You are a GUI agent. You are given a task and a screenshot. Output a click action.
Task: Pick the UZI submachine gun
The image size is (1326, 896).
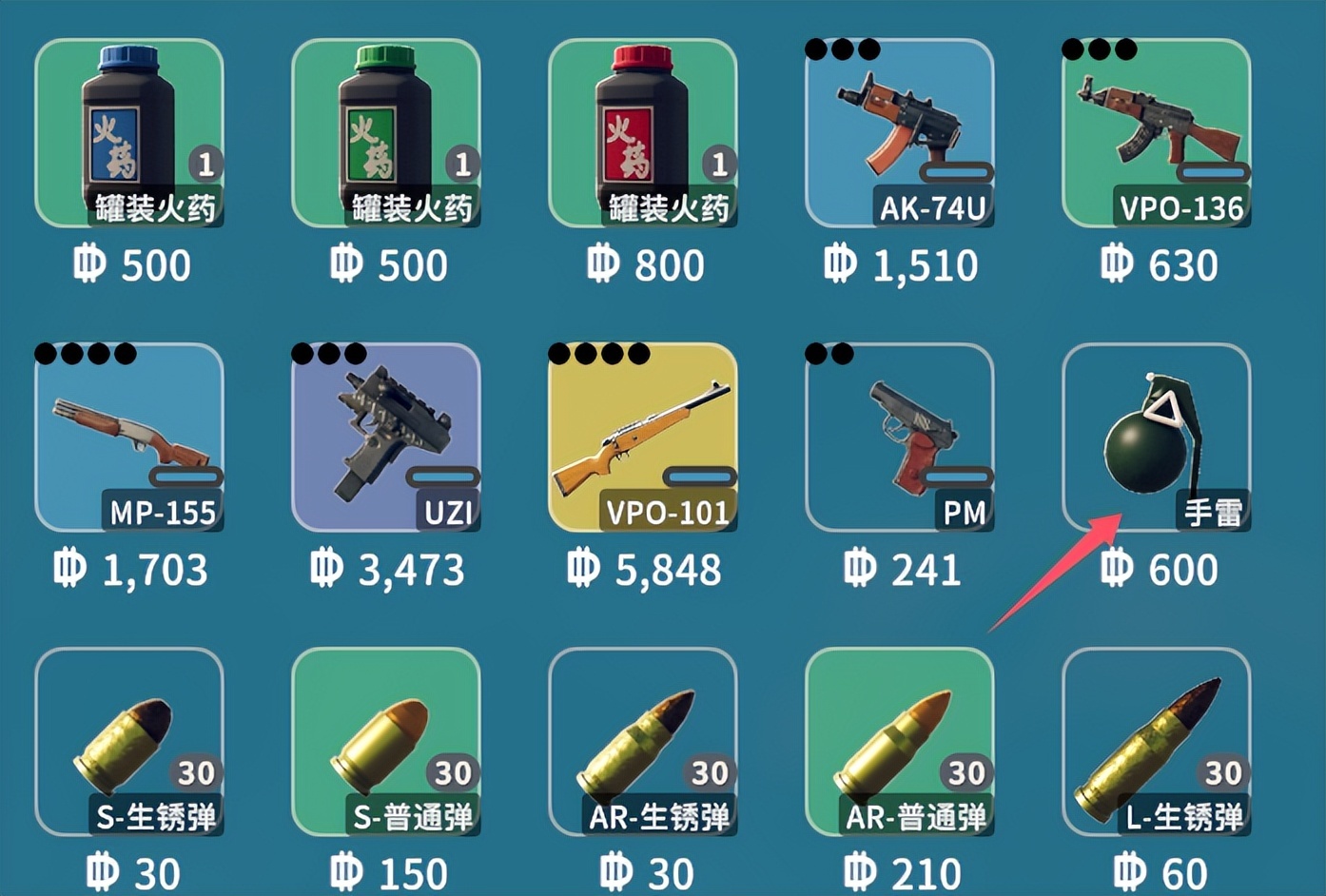pyautogui.click(x=386, y=438)
